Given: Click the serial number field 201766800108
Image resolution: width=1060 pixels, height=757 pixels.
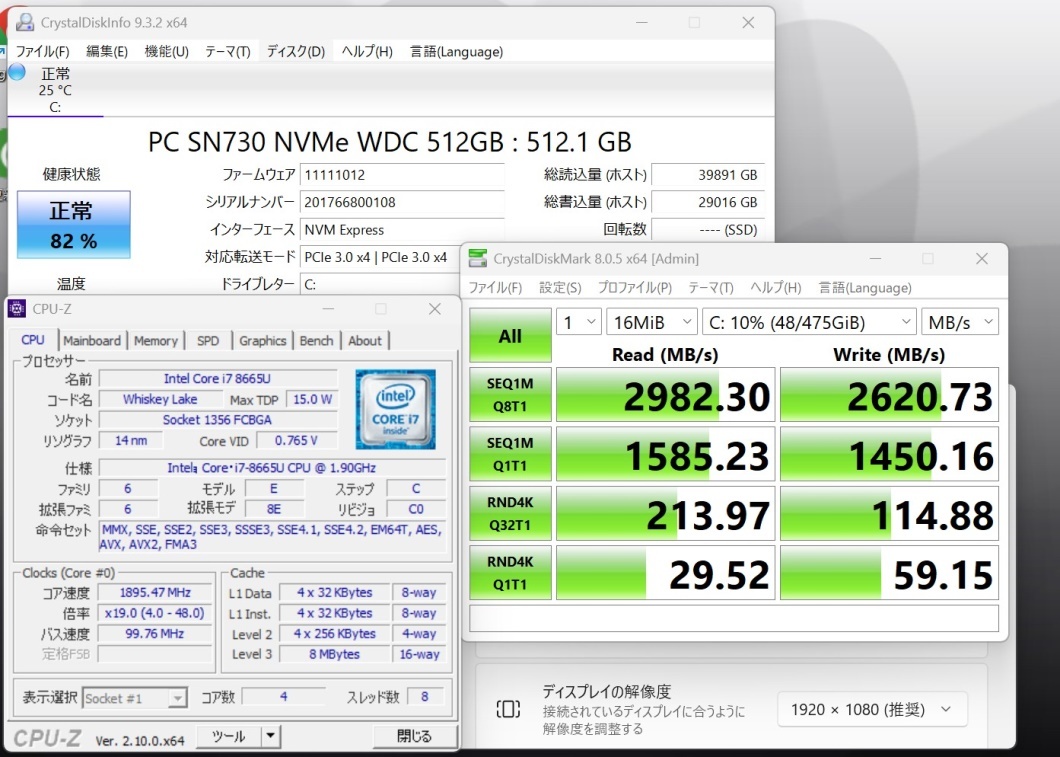Looking at the screenshot, I should pyautogui.click(x=402, y=202).
